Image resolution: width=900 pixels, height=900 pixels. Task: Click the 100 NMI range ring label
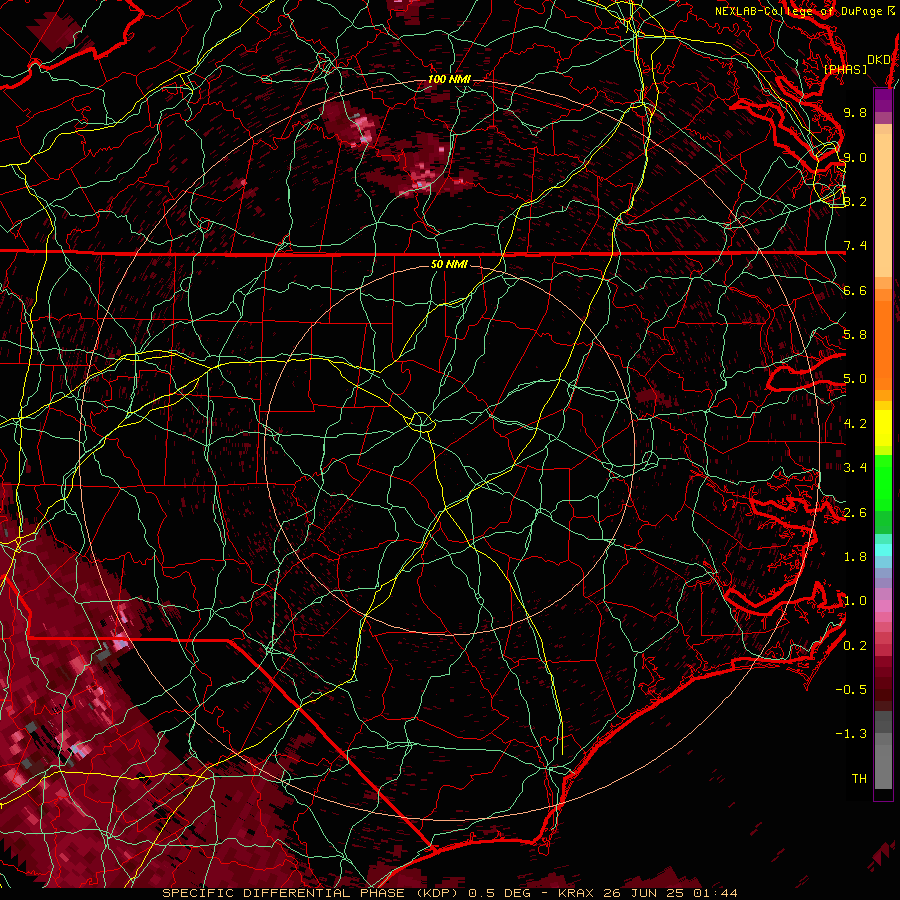448,79
